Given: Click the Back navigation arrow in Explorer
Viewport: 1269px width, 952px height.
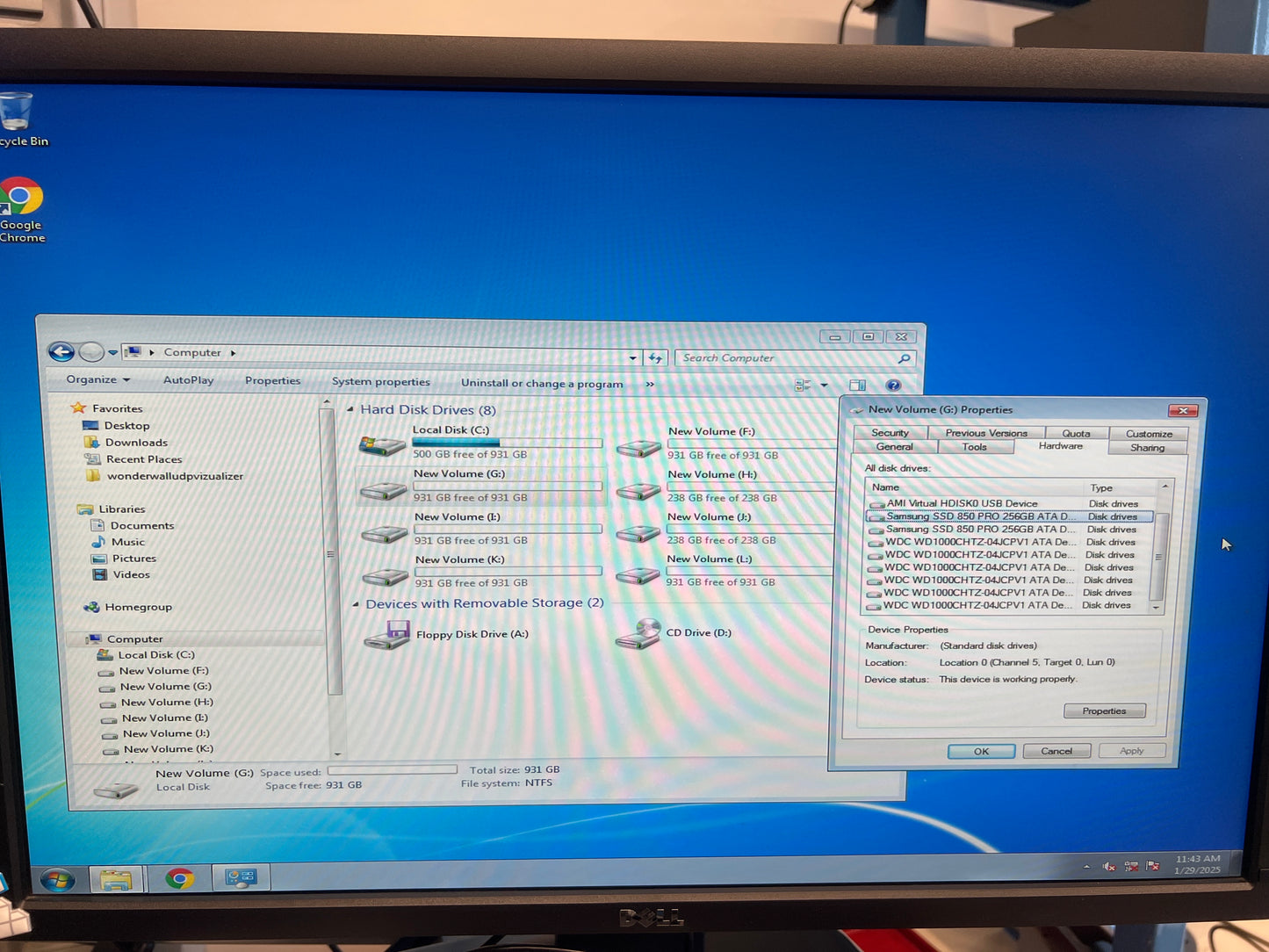Looking at the screenshot, I should coord(61,352).
